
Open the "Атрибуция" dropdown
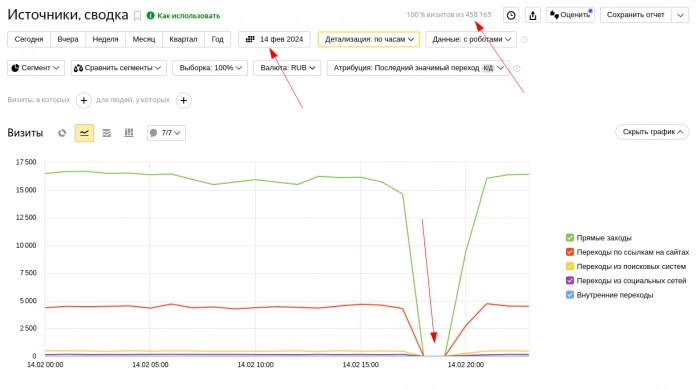click(x=418, y=68)
